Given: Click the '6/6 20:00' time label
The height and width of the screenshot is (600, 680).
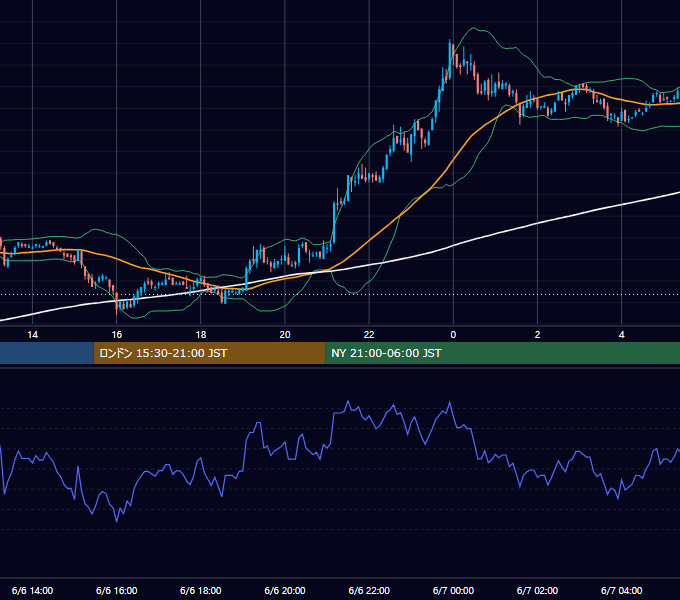Looking at the screenshot, I should 285,590.
